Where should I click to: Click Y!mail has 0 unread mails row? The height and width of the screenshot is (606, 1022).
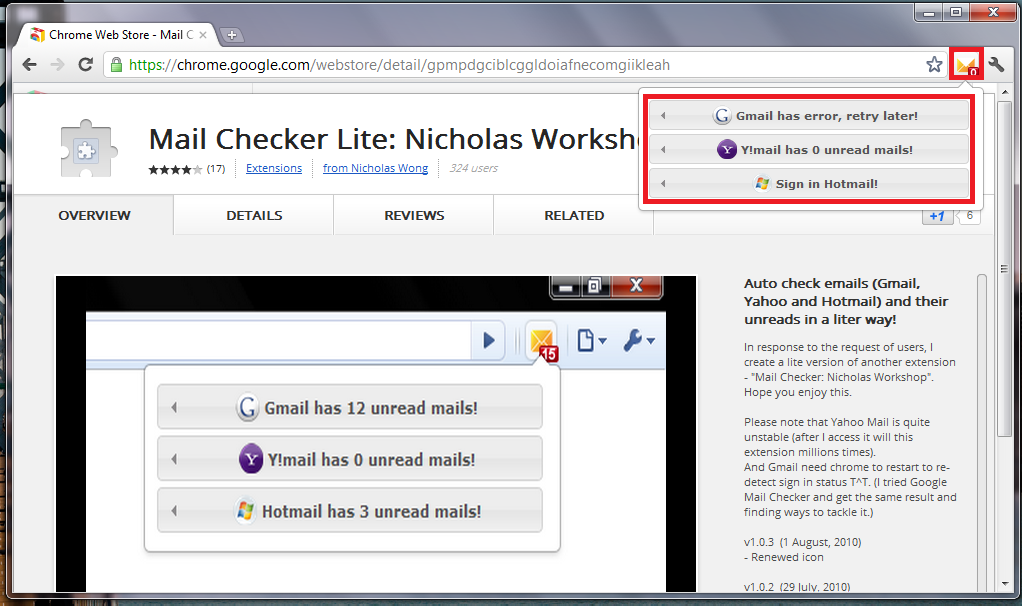click(808, 150)
